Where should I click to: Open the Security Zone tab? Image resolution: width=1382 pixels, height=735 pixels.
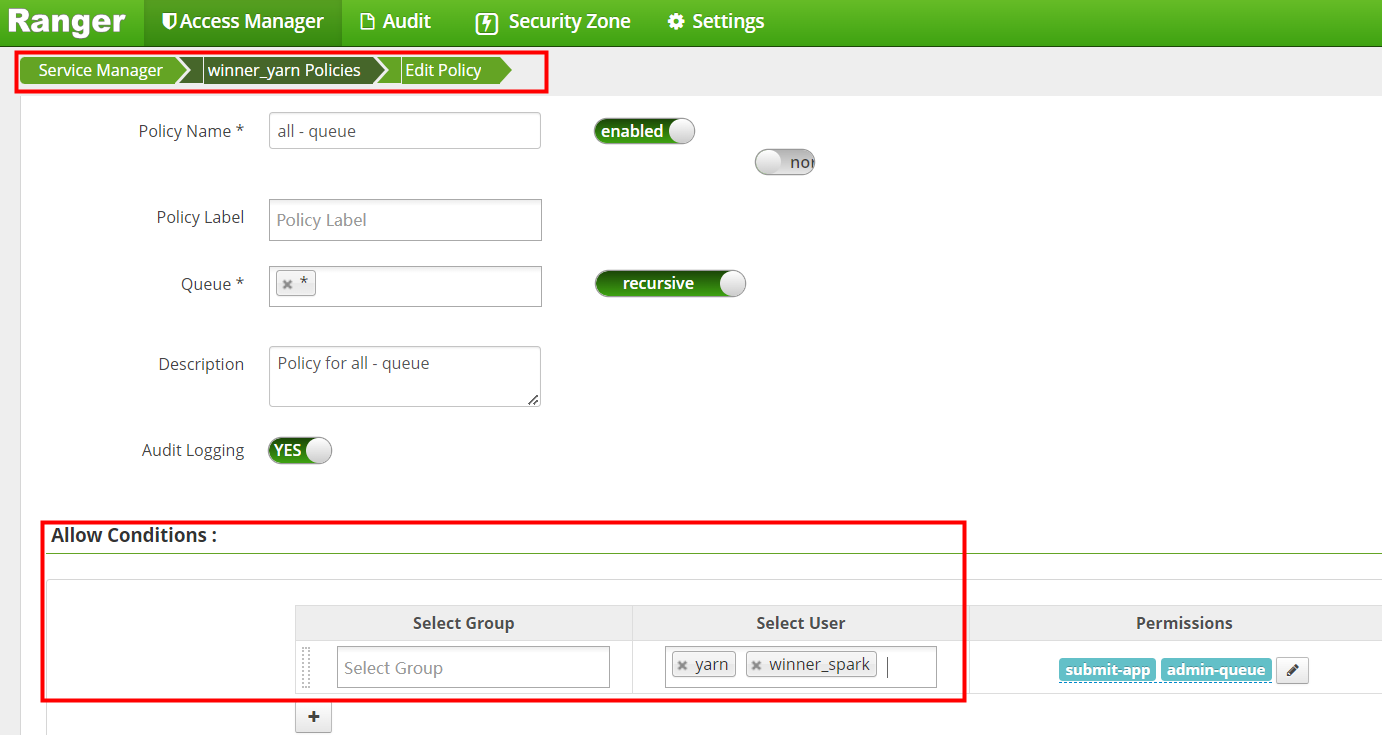pyautogui.click(x=553, y=21)
